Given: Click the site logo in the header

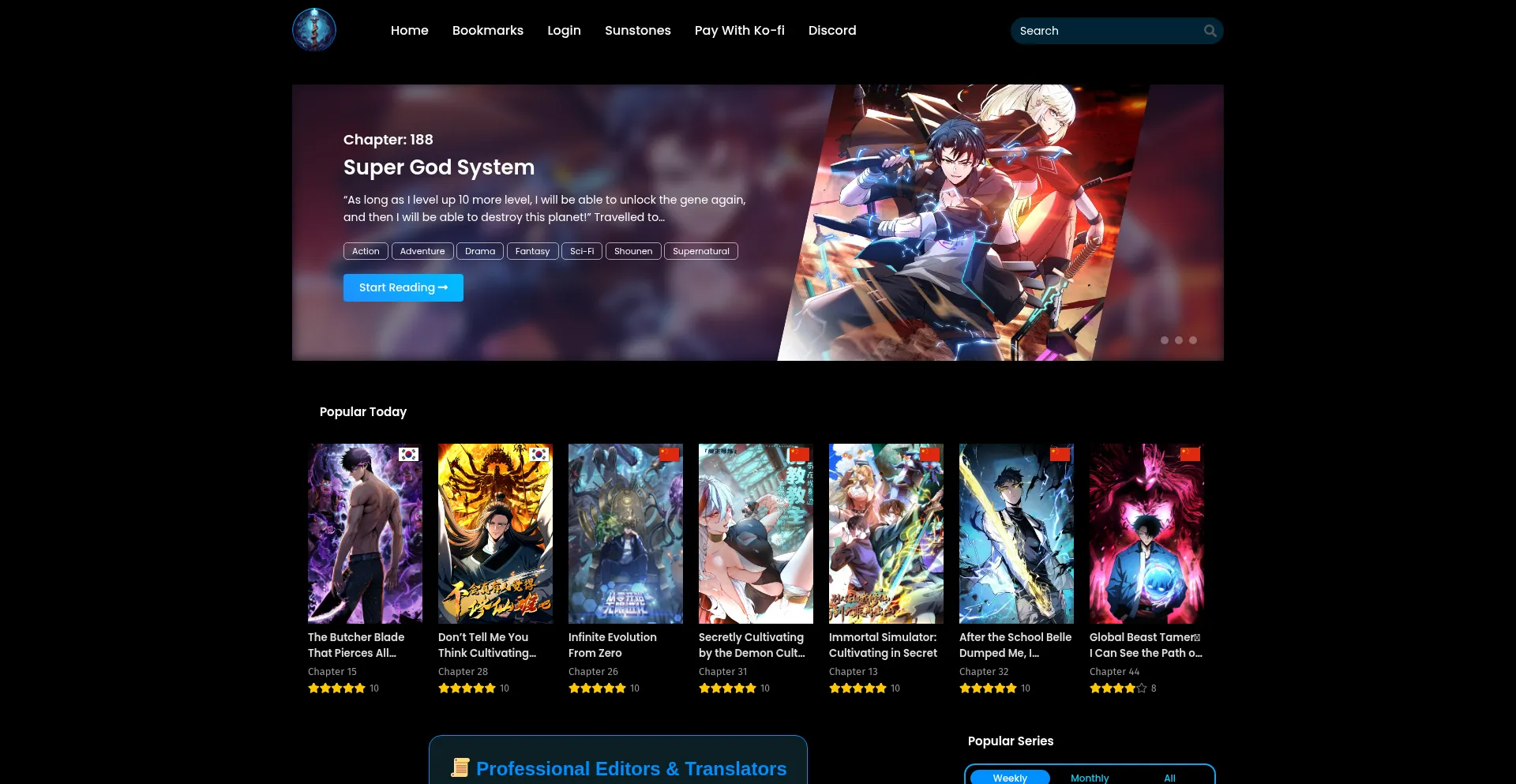Looking at the screenshot, I should tap(314, 30).
